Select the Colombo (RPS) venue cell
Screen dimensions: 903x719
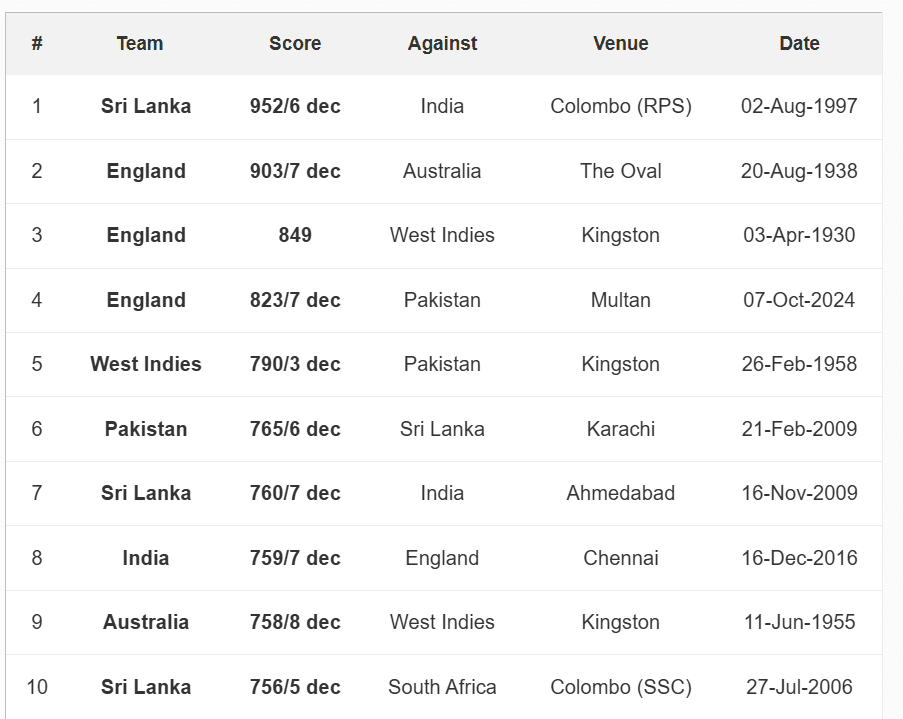click(x=620, y=106)
